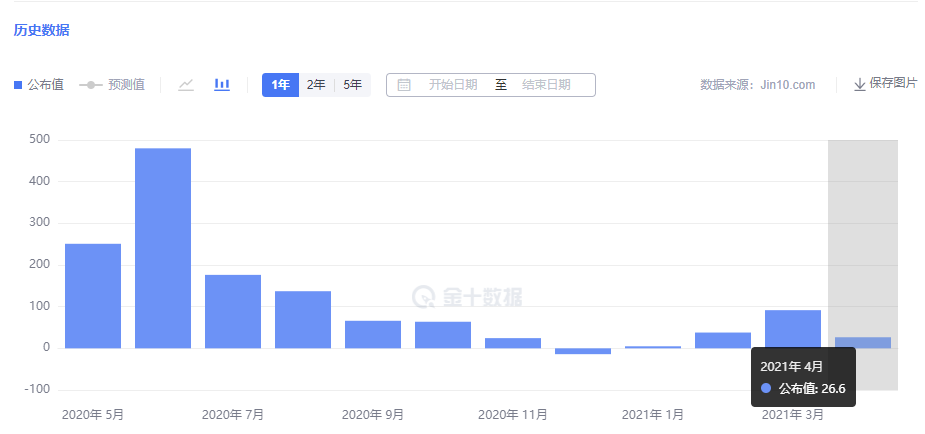Click the negative bar below zero line

tap(583, 351)
